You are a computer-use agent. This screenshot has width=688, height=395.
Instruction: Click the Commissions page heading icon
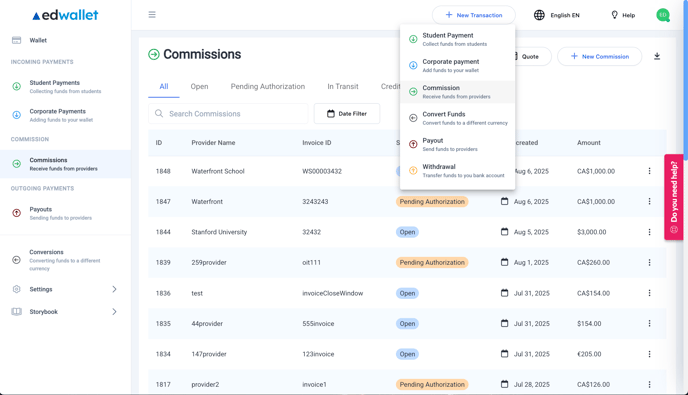[154, 54]
